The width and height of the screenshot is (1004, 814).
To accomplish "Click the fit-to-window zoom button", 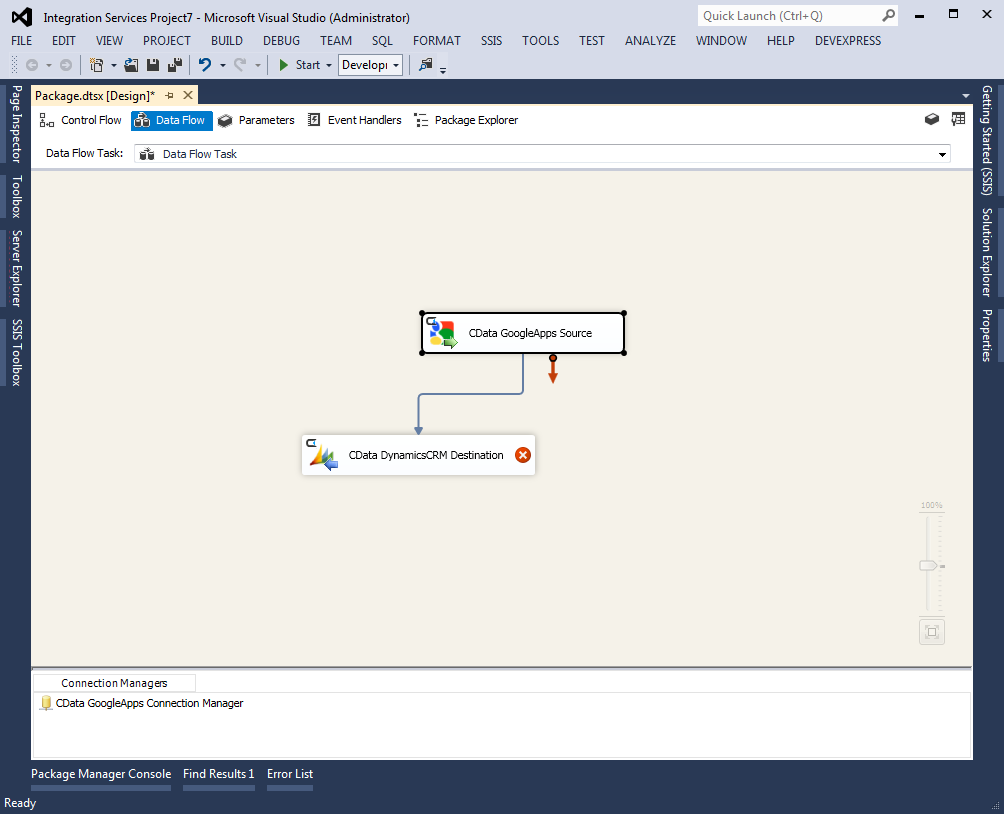I will [x=931, y=631].
